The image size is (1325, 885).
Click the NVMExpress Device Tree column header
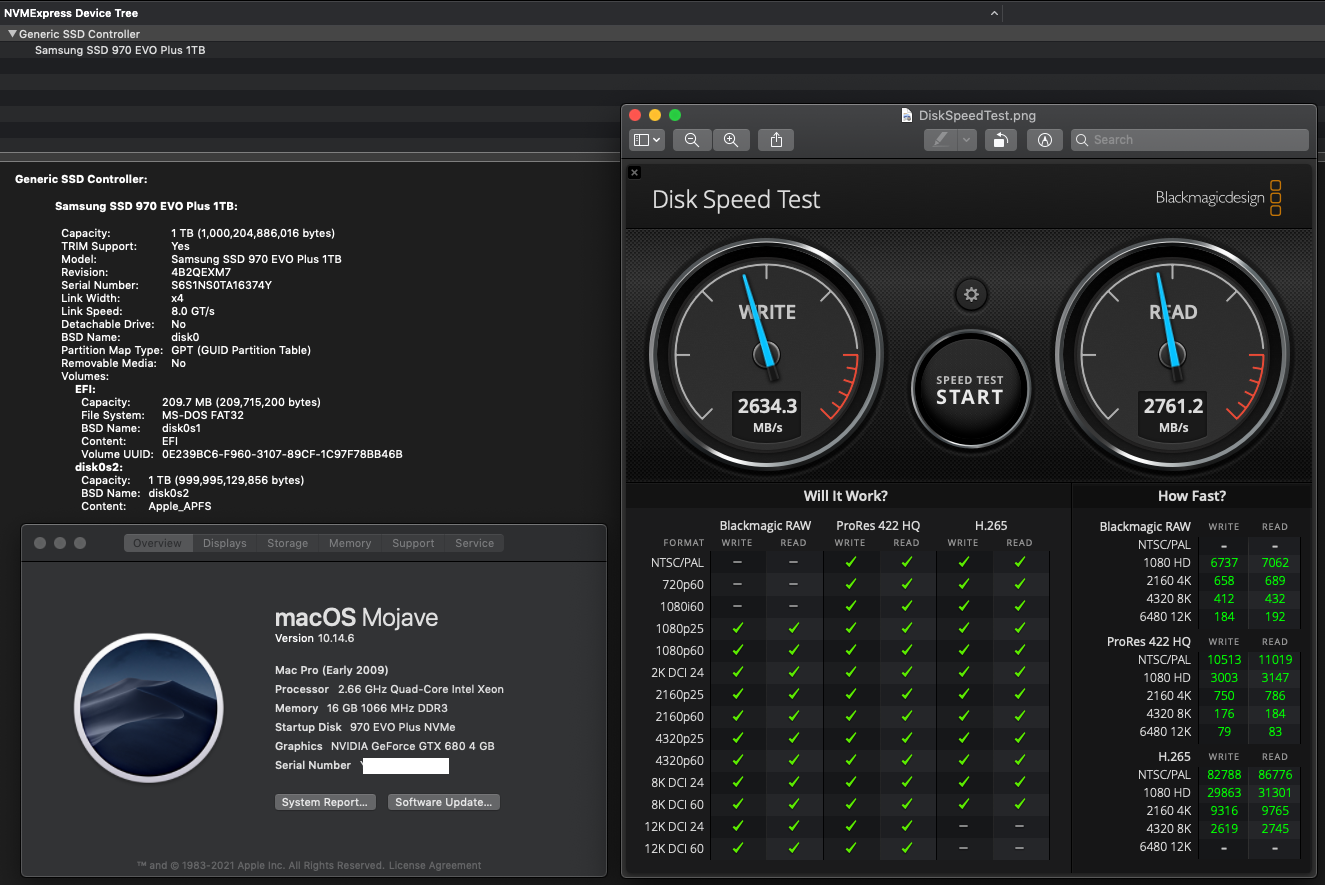click(x=71, y=13)
